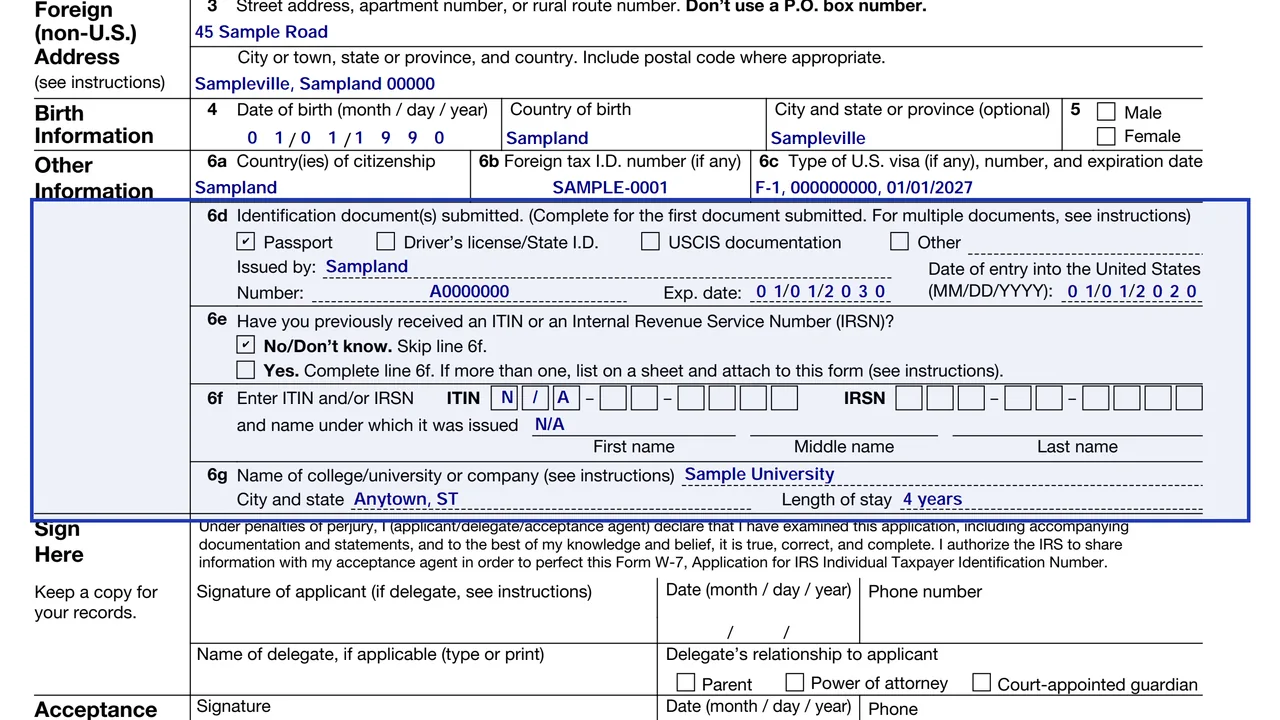The height and width of the screenshot is (720, 1280).
Task: Click the applicant Phone number field
Action: tap(1031, 622)
